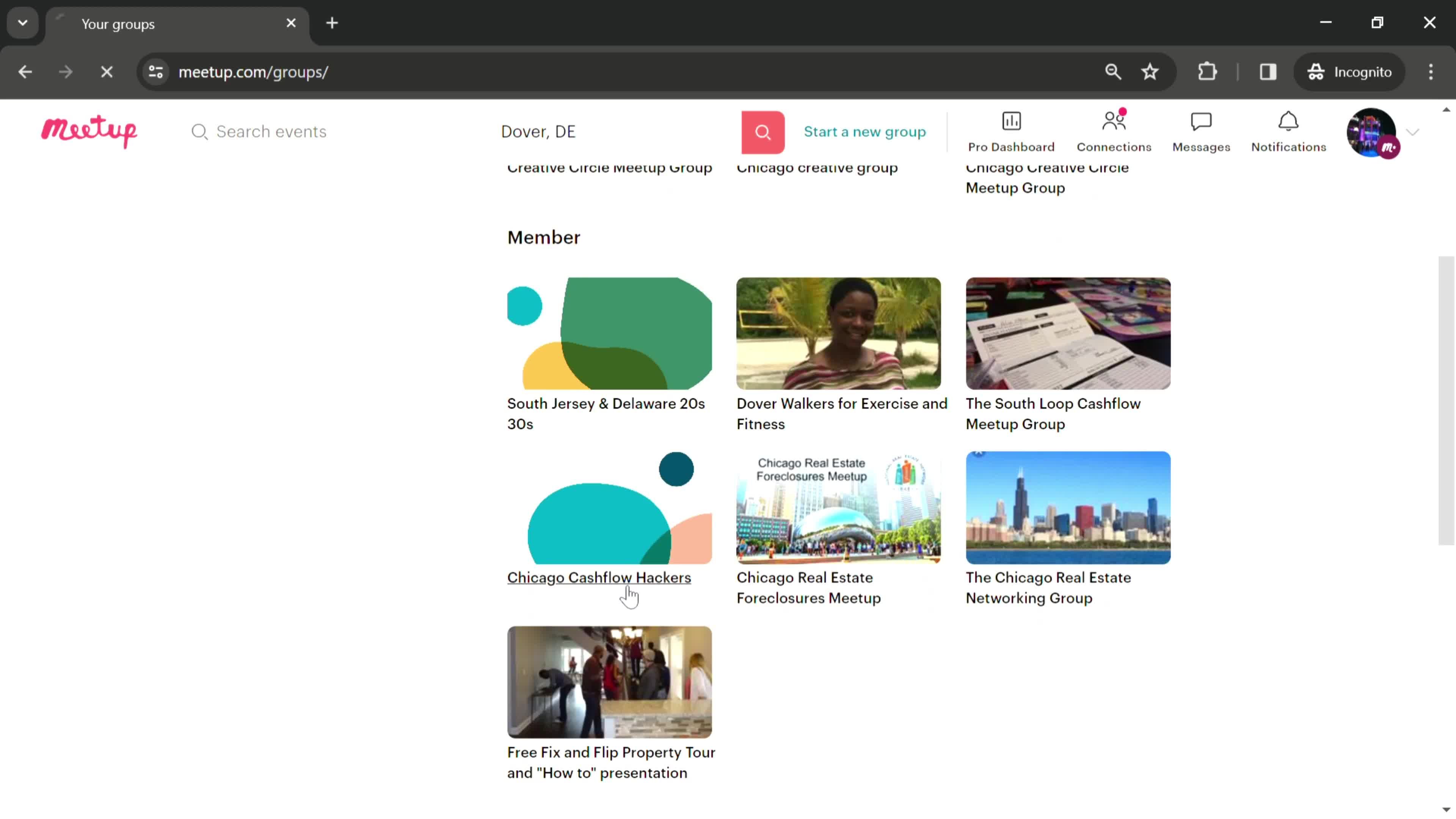1456x819 pixels.
Task: Click the browser forward arrow
Action: point(66,72)
